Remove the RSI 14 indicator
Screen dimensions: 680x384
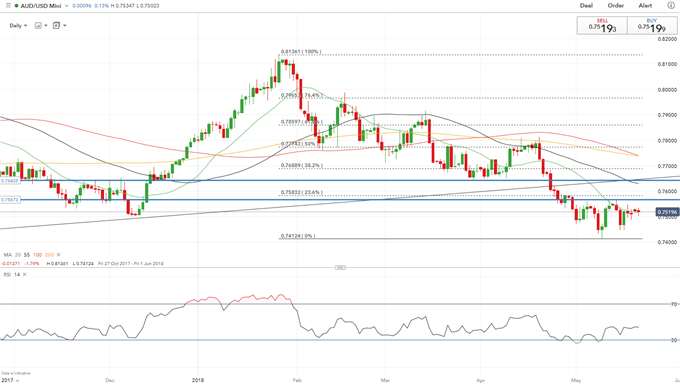point(25,275)
